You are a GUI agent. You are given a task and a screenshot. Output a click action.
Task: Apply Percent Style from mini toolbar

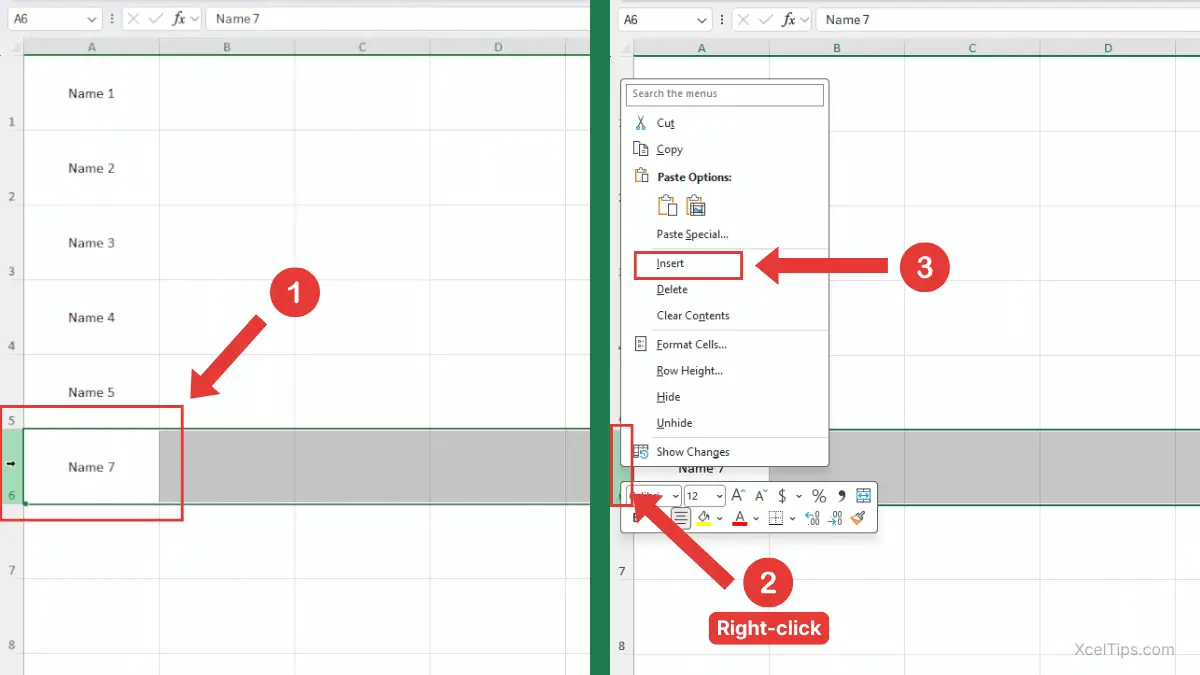[x=819, y=496]
